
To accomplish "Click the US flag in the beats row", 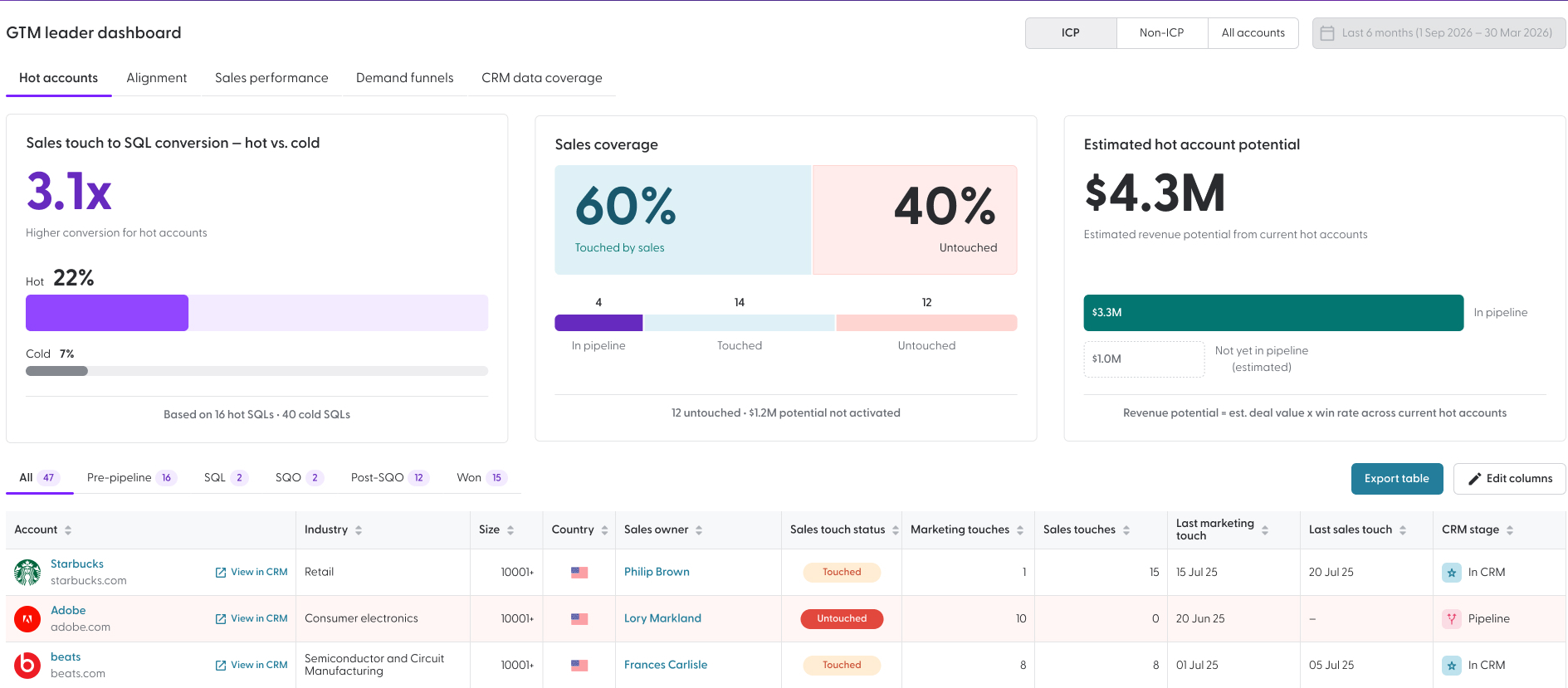I will [x=579, y=666].
